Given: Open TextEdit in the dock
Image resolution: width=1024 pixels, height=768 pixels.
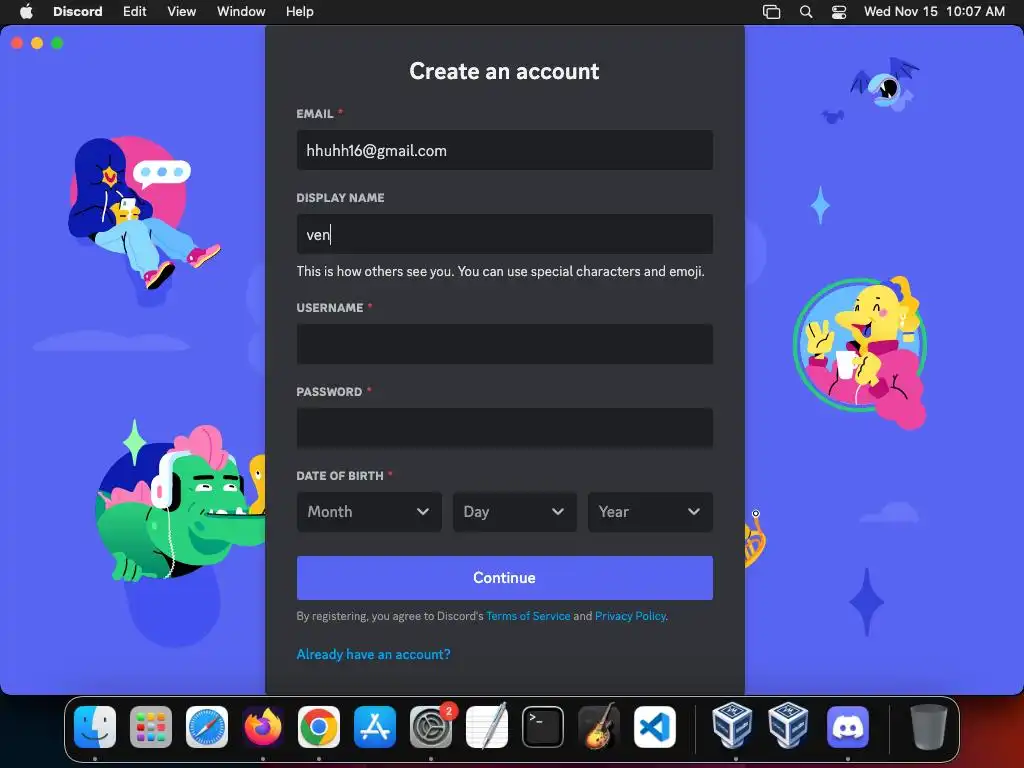Looking at the screenshot, I should [487, 727].
